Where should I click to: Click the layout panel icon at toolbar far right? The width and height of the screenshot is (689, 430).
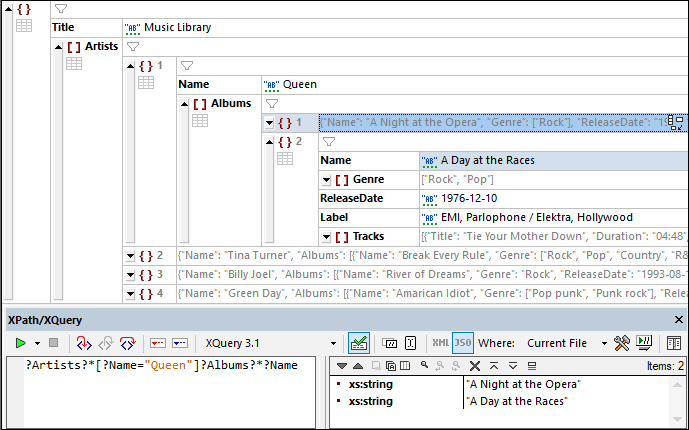click(674, 343)
